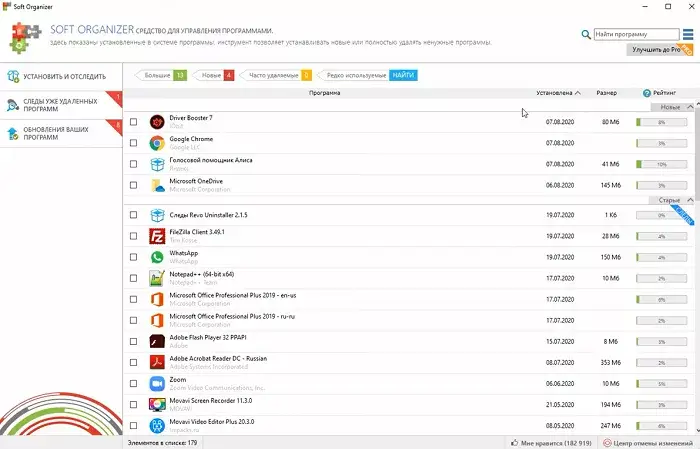Mark the Zoom row checkbox
Screen dimensions: 700x449
click(x=133, y=383)
